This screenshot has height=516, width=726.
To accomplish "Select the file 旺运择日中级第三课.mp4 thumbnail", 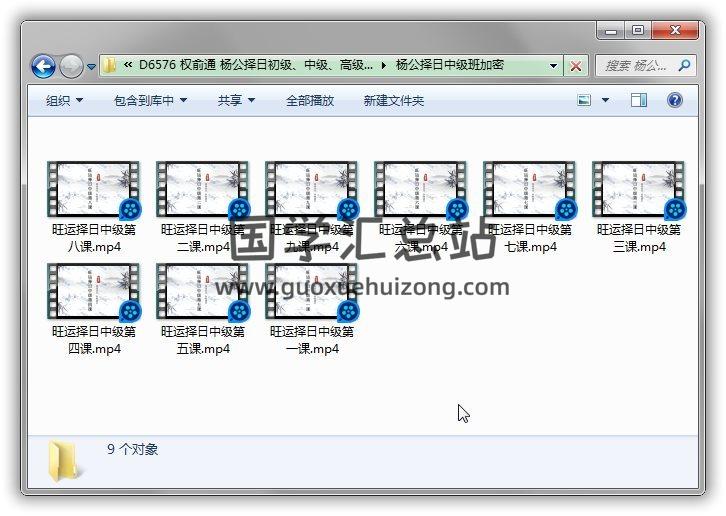I will click(x=638, y=189).
